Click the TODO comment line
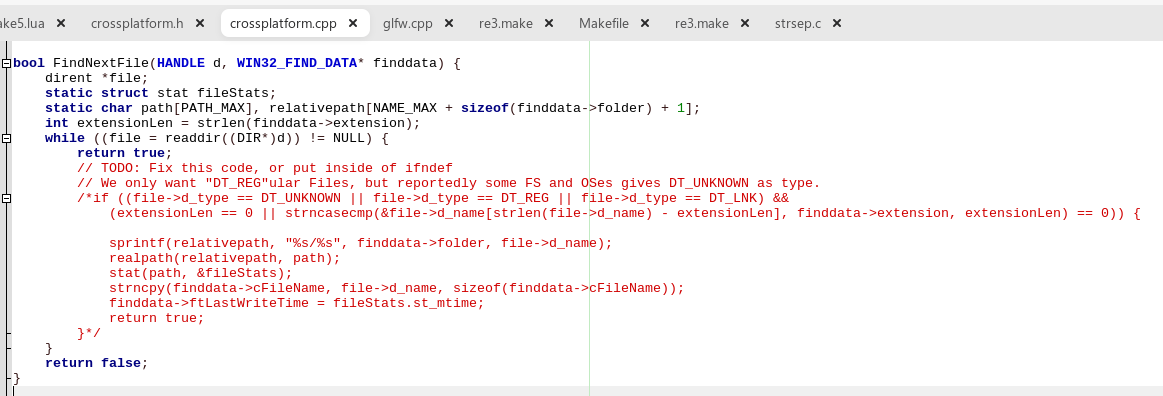 [x=265, y=168]
